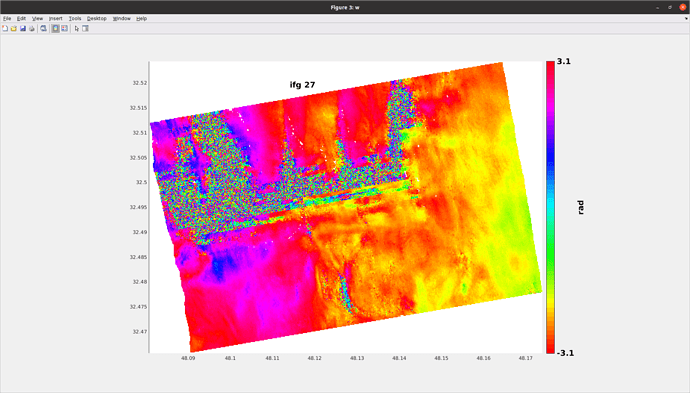Click the 'ifg 27' plot title

(x=302, y=85)
